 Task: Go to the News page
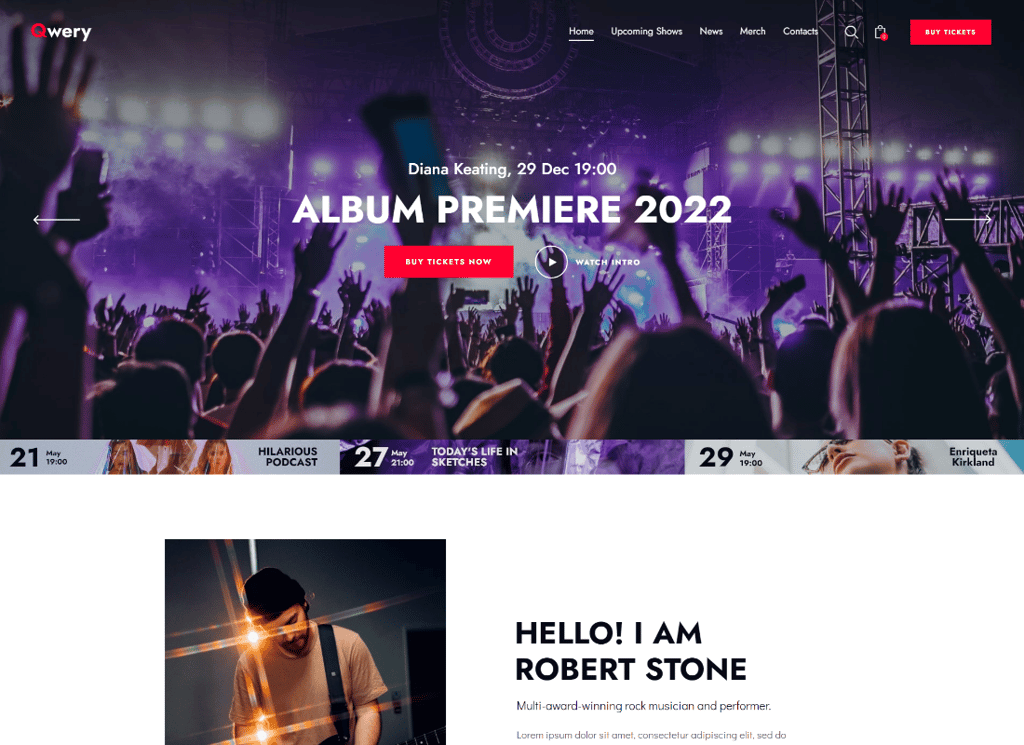point(711,31)
